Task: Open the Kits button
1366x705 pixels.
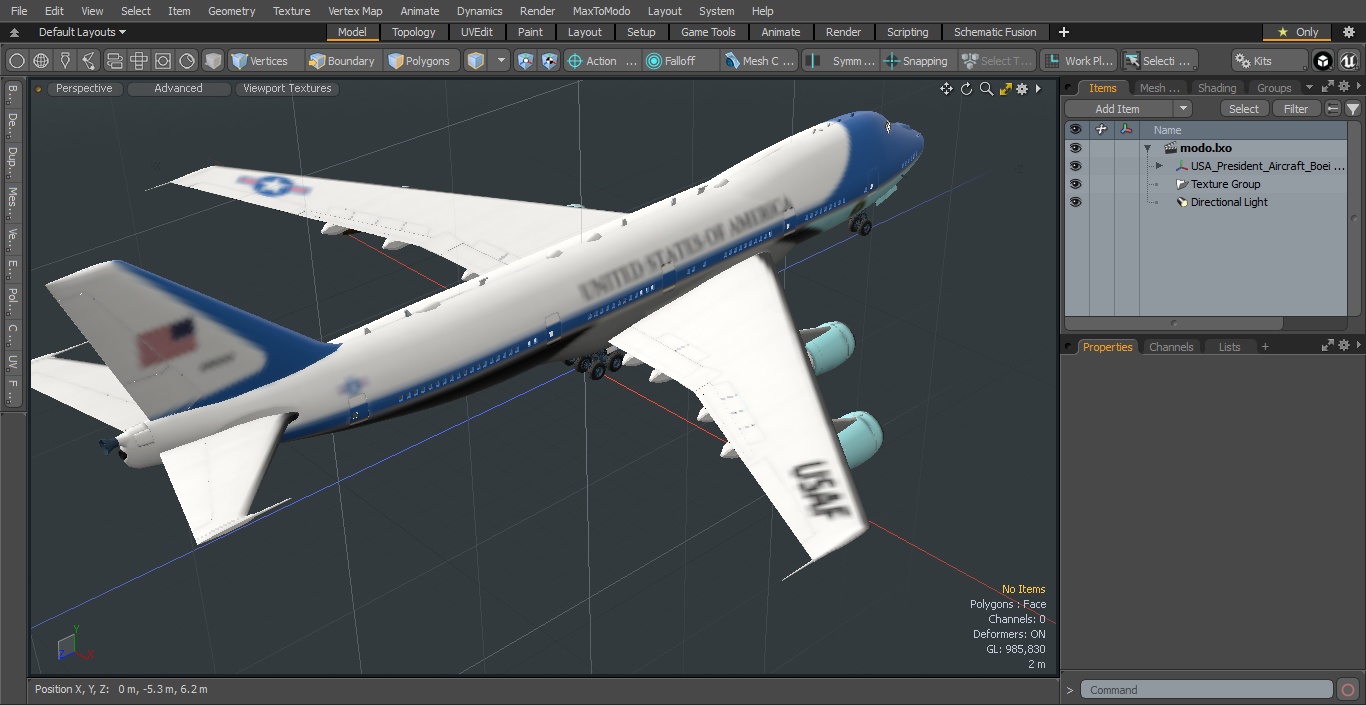Action: [x=1270, y=61]
